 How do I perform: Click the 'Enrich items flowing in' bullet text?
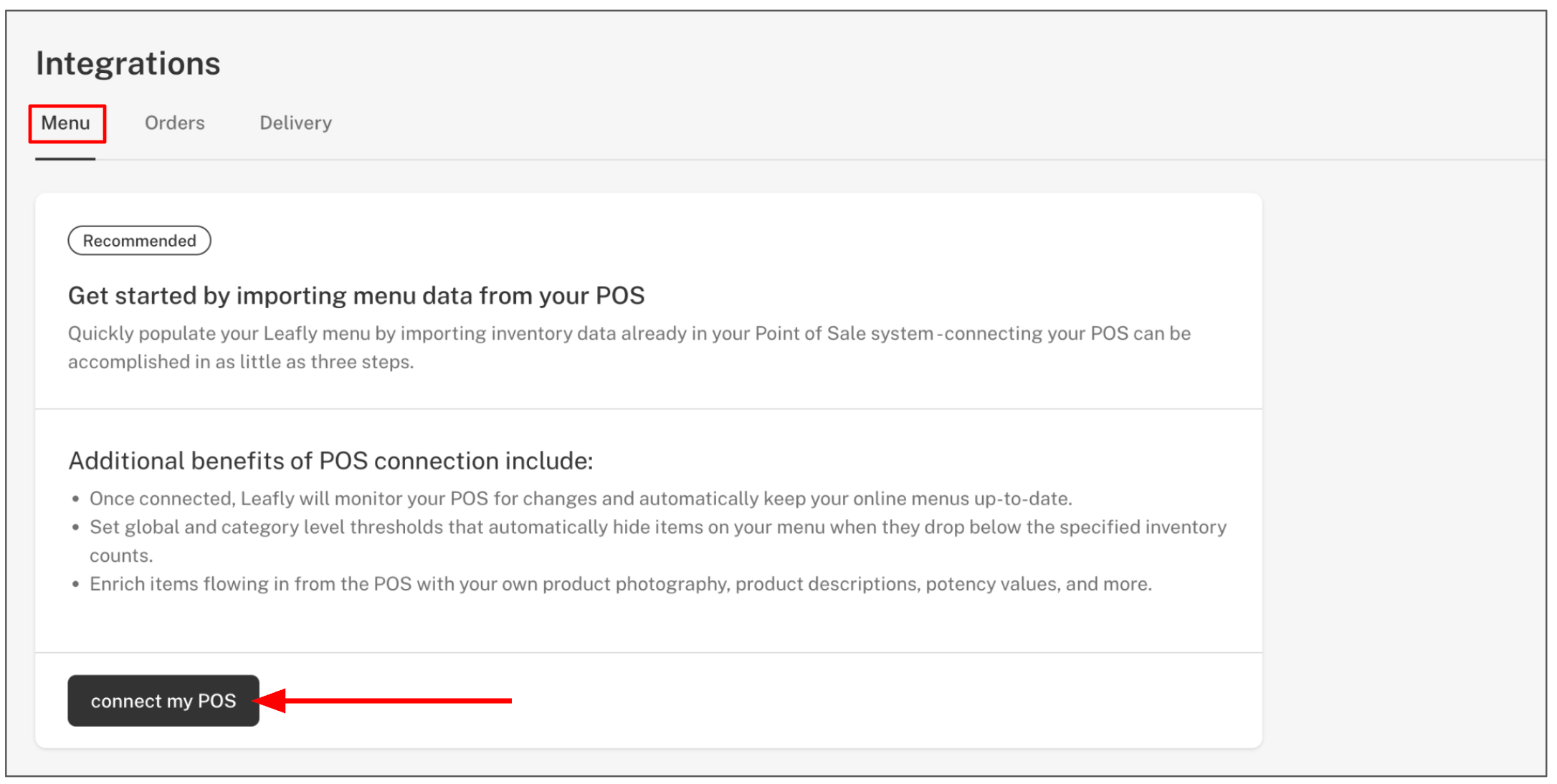tap(620, 584)
